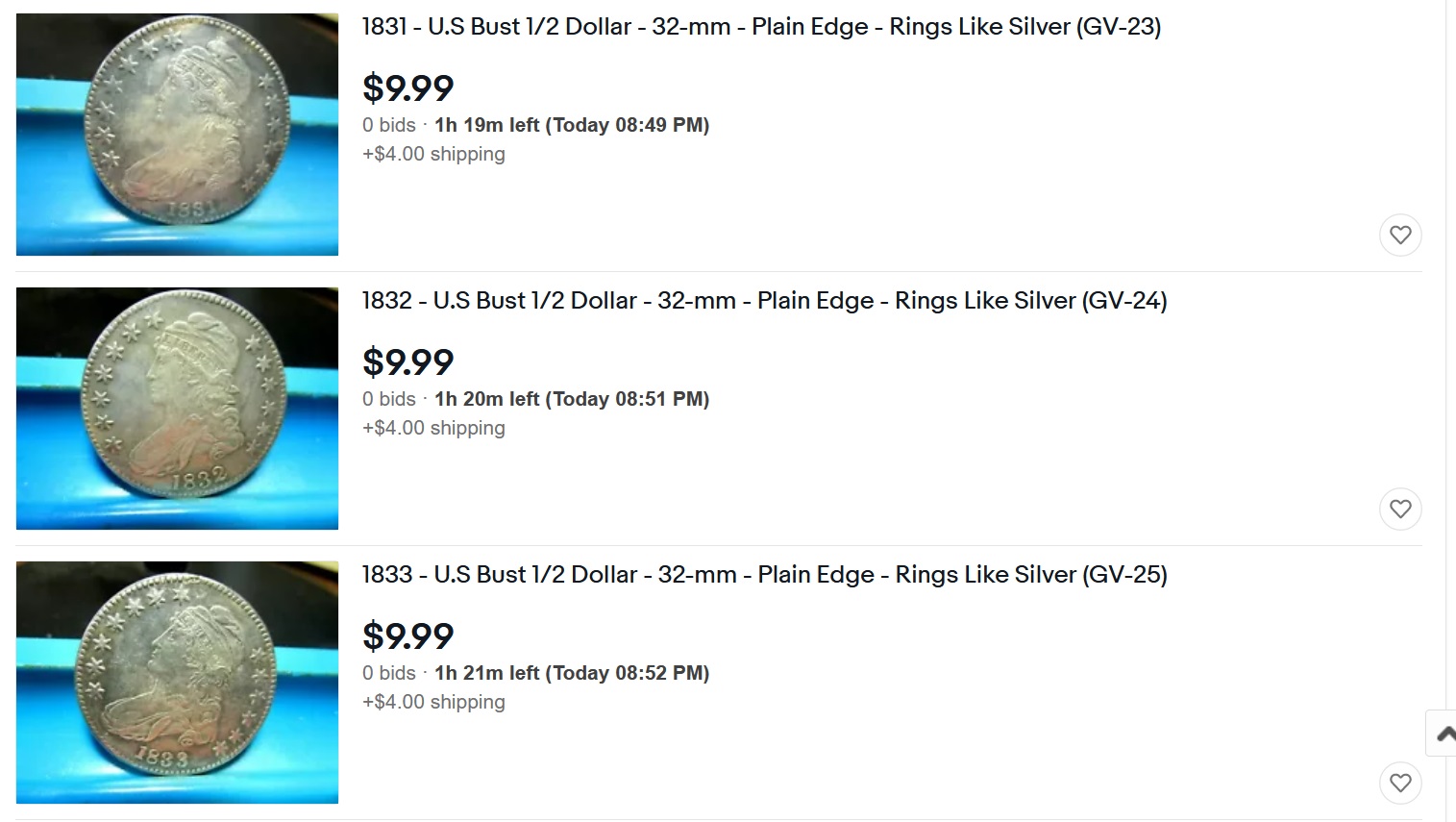Click shipping cost under the 1831 listing
The height and width of the screenshot is (822, 1456).
click(433, 154)
